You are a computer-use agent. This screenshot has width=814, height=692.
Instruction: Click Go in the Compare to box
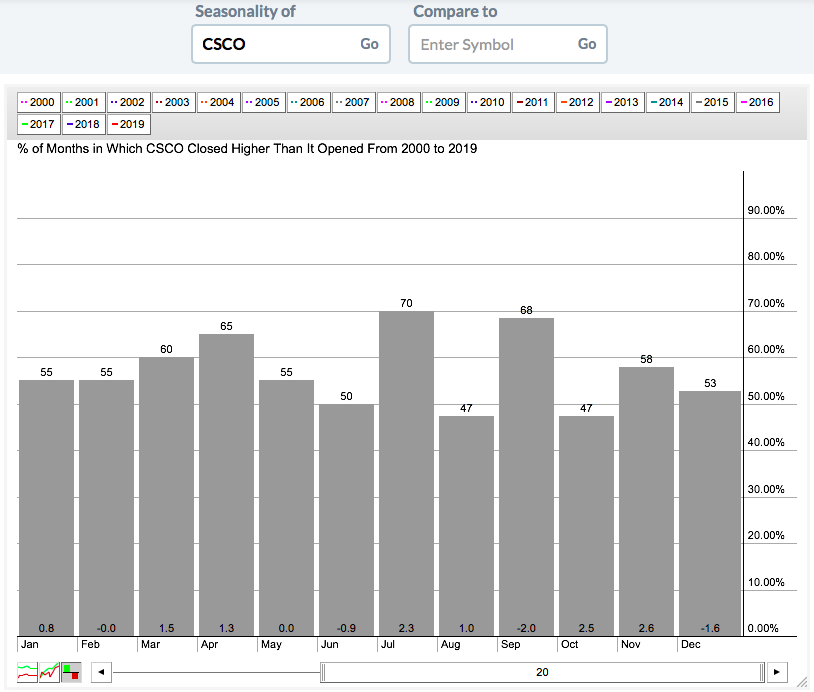click(x=587, y=44)
